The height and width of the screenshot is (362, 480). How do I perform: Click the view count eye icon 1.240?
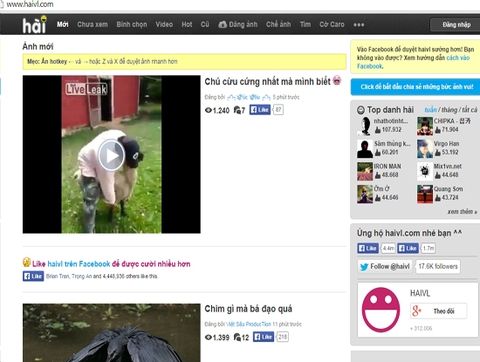point(208,110)
